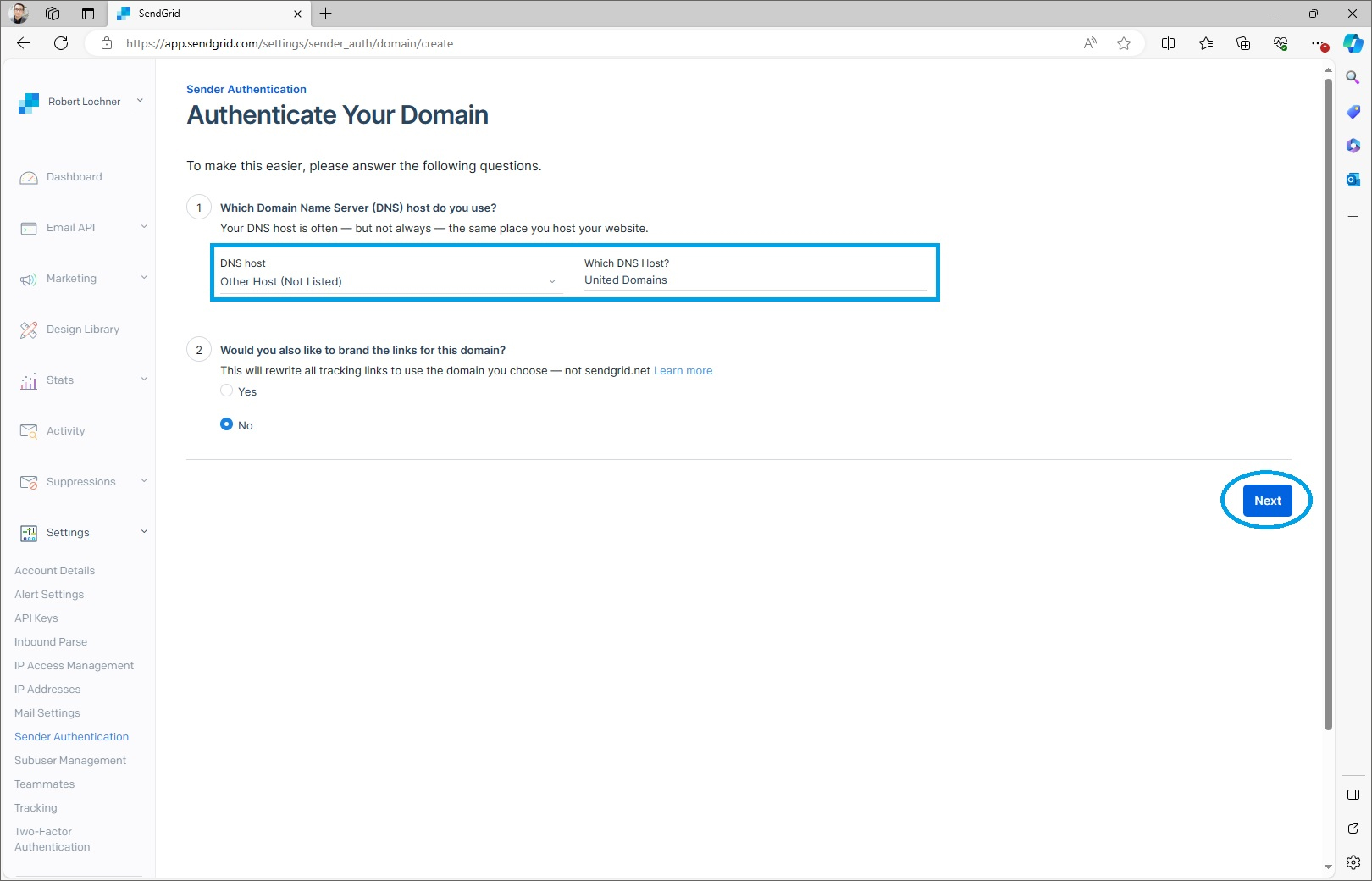This screenshot has height=881, width=1372.
Task: Click the Stats chart icon
Action: (x=29, y=381)
